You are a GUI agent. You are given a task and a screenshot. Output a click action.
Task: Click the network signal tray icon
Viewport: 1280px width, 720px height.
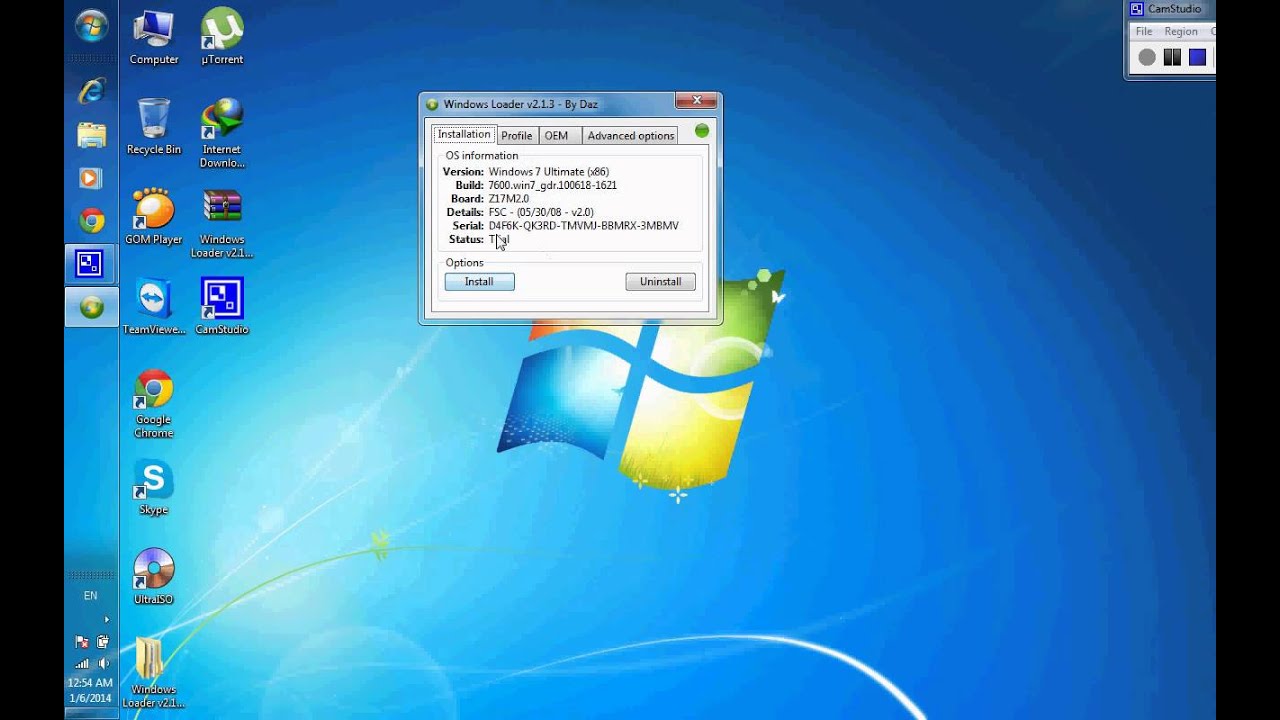[82, 663]
